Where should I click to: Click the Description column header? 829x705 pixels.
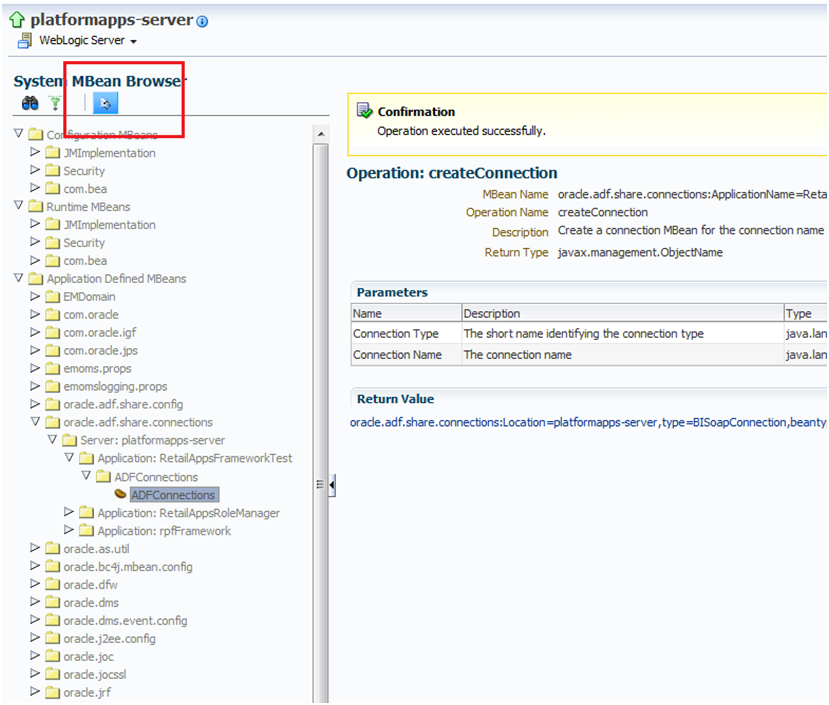click(x=622, y=313)
